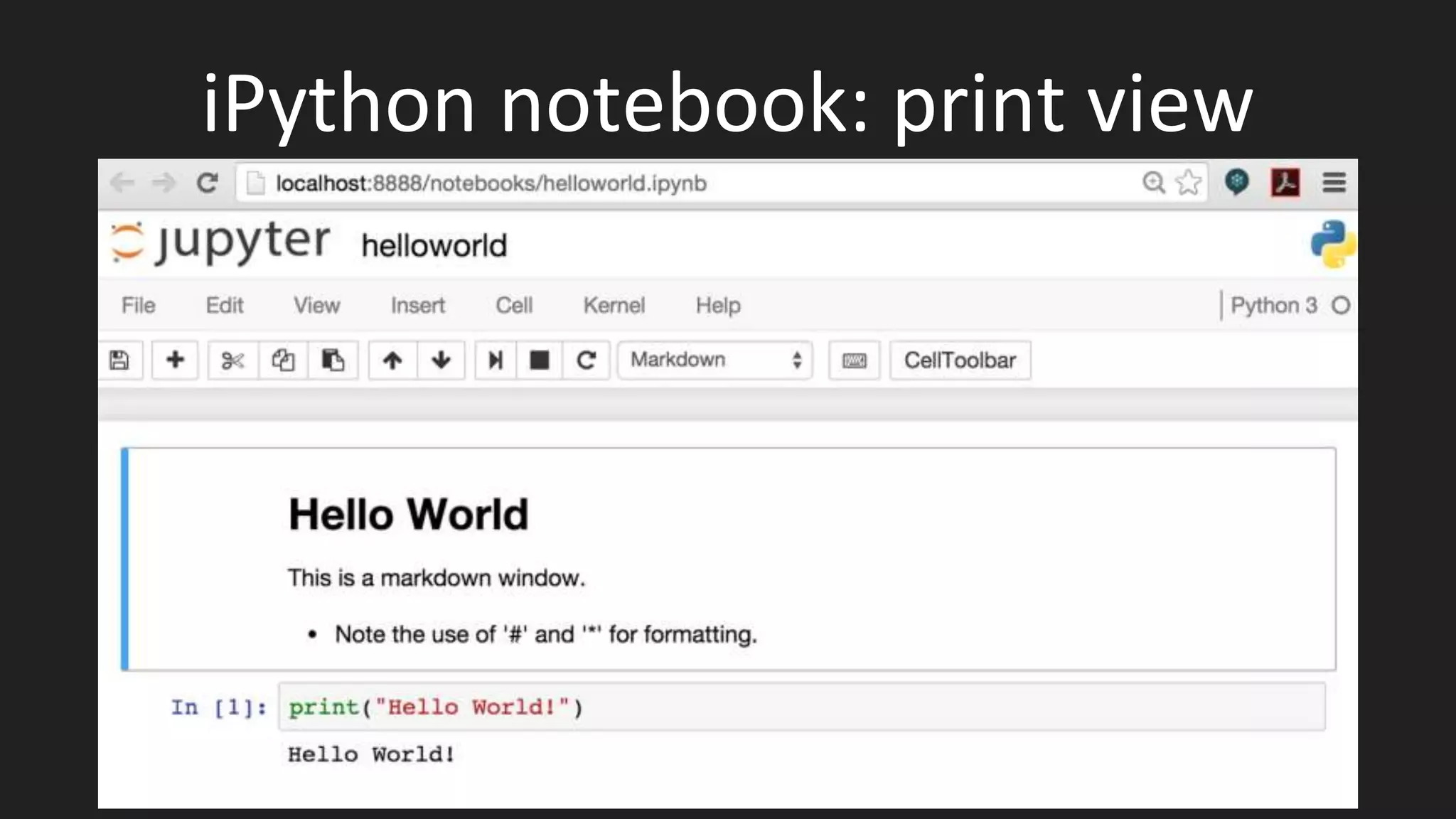Click the Hello World heading in markdown cell
Image resolution: width=1456 pixels, height=819 pixels.
tap(409, 514)
